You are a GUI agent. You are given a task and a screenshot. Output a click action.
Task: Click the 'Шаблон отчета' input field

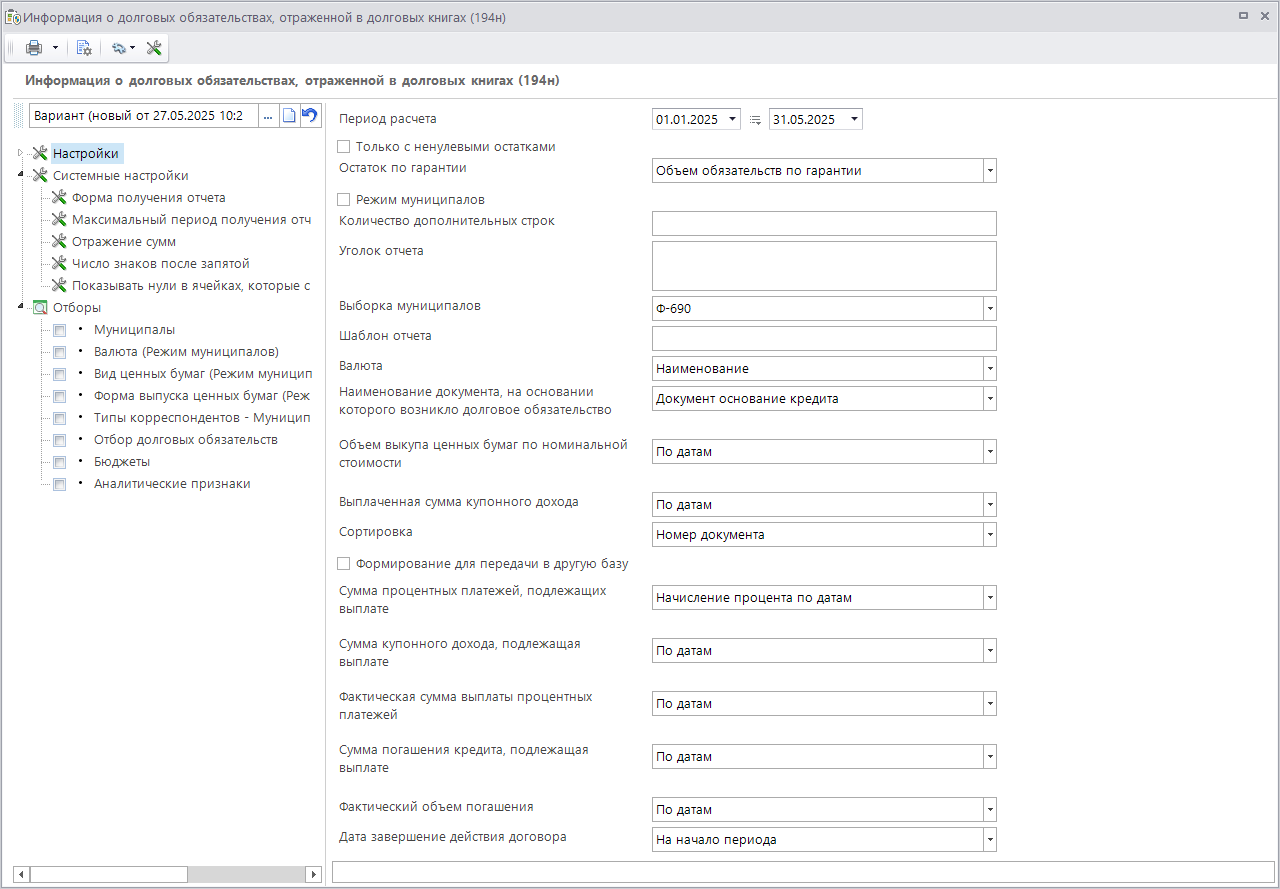pos(824,339)
